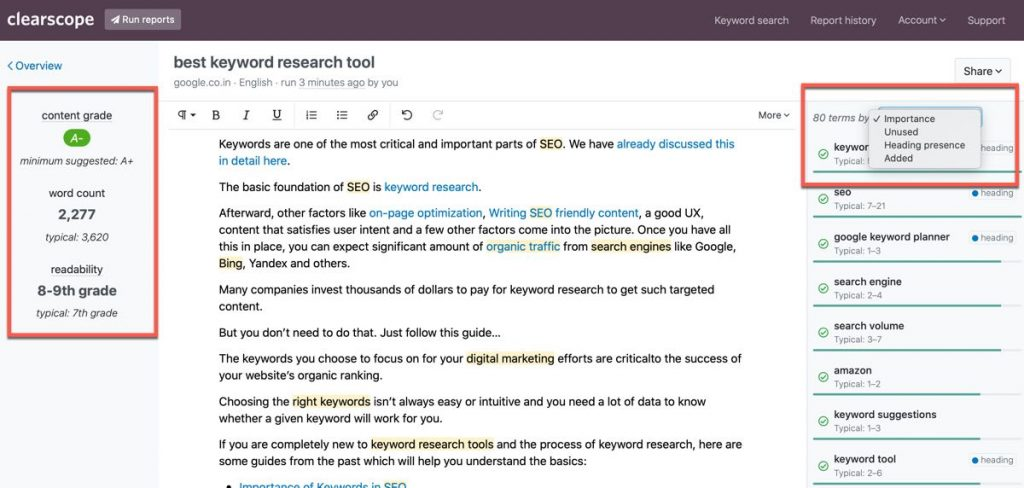Image resolution: width=1024 pixels, height=488 pixels.
Task: Insert a bulleted list
Action: (x=342, y=115)
